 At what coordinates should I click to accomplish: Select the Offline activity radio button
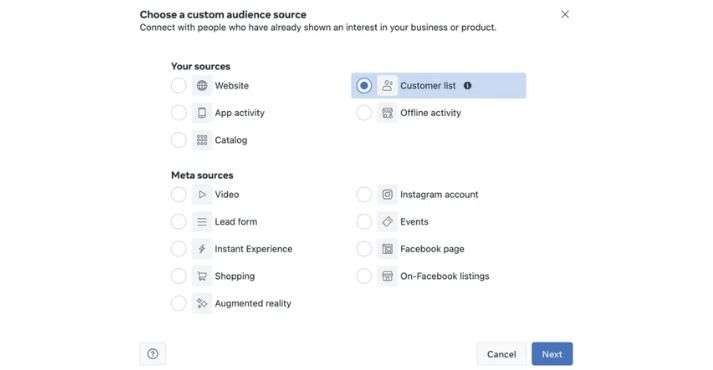coord(364,113)
